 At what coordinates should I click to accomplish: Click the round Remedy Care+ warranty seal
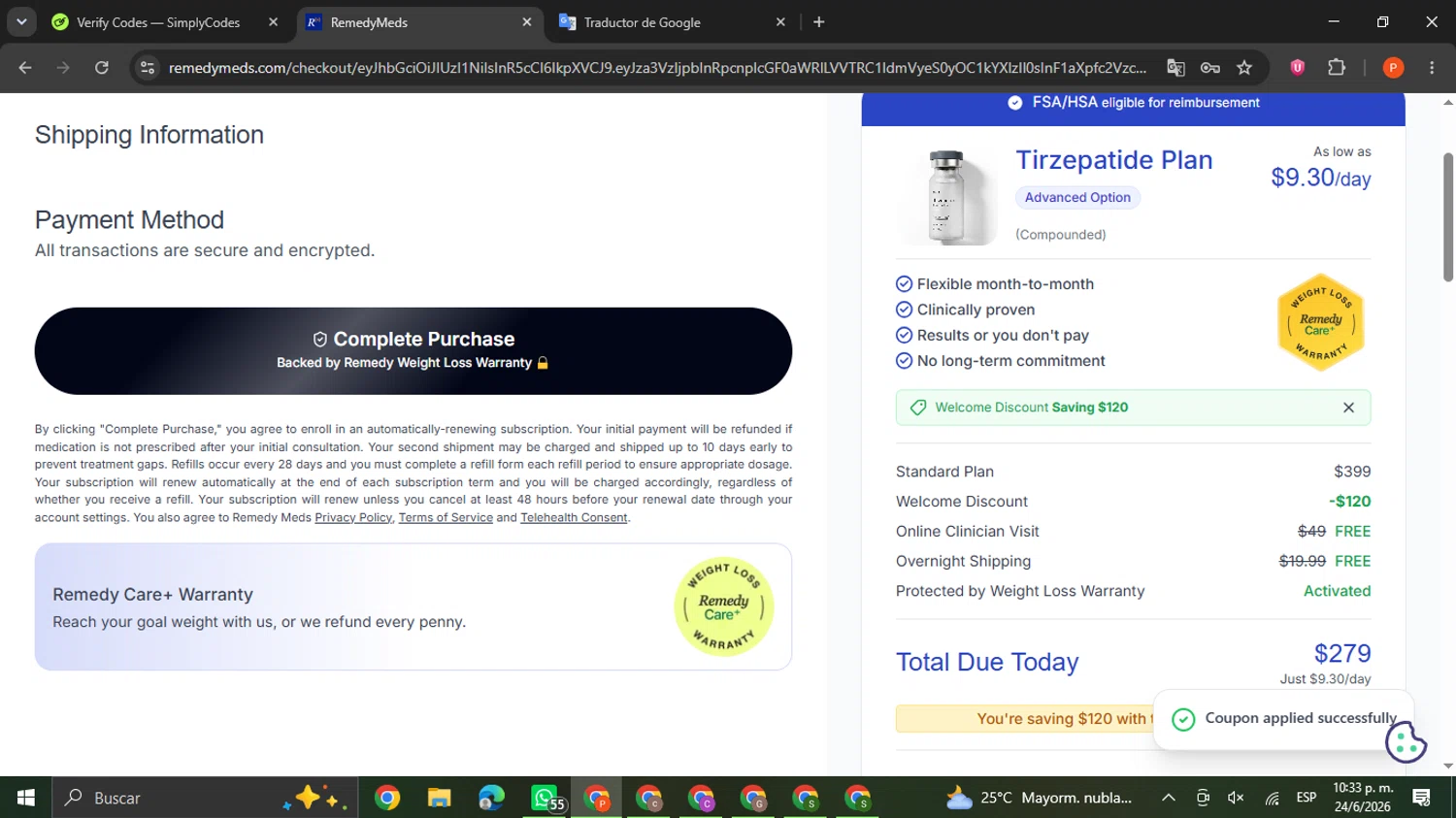point(723,606)
